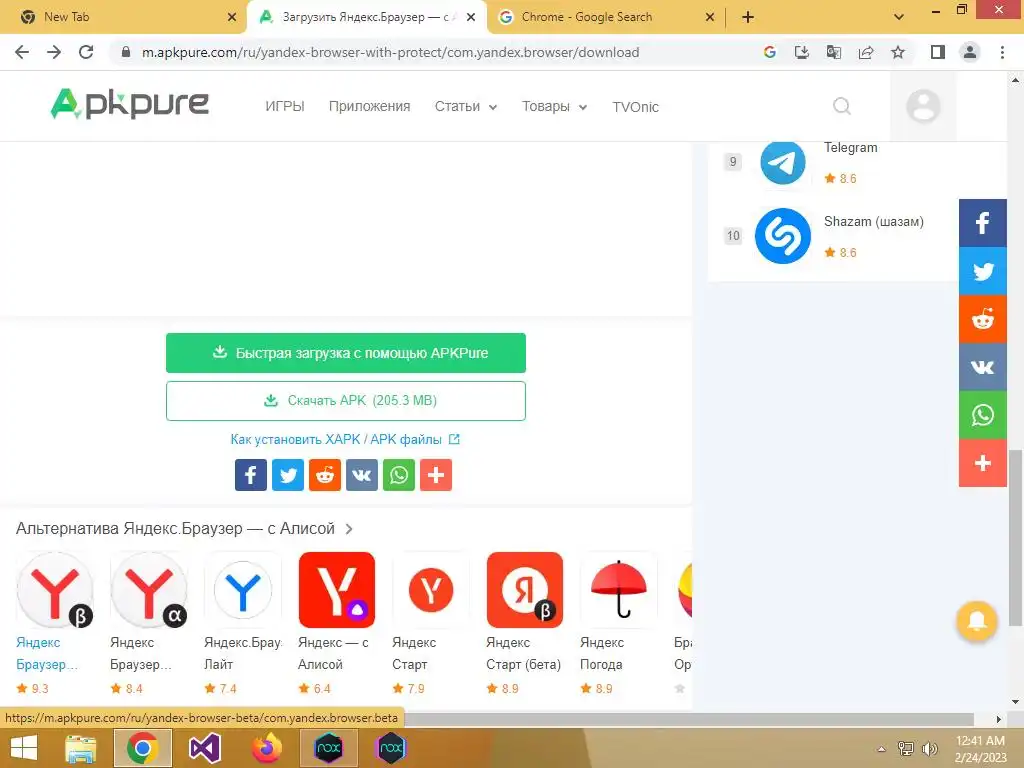Click the Google icon in address bar

click(x=770, y=52)
